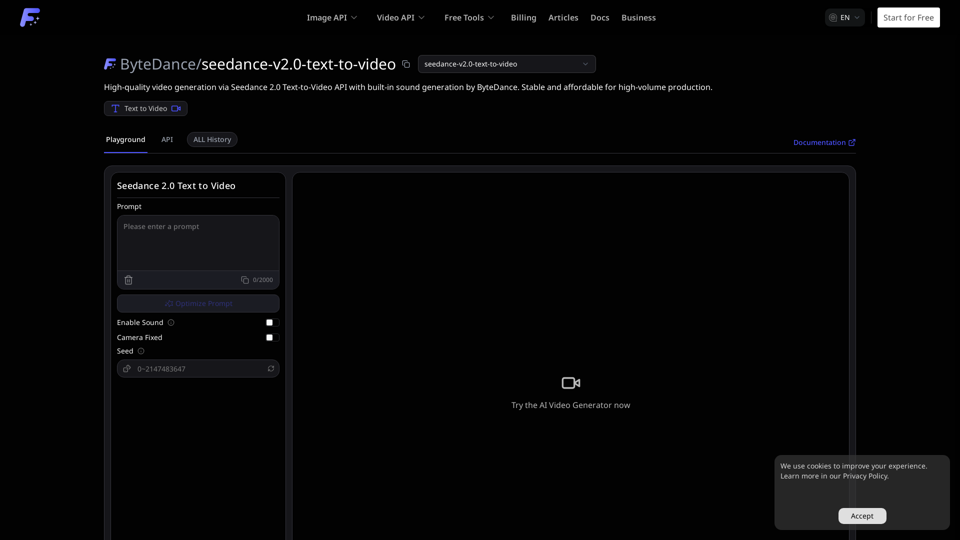Viewport: 960px width, 540px height.
Task: Click the info icon beside Seed
Action: click(141, 351)
